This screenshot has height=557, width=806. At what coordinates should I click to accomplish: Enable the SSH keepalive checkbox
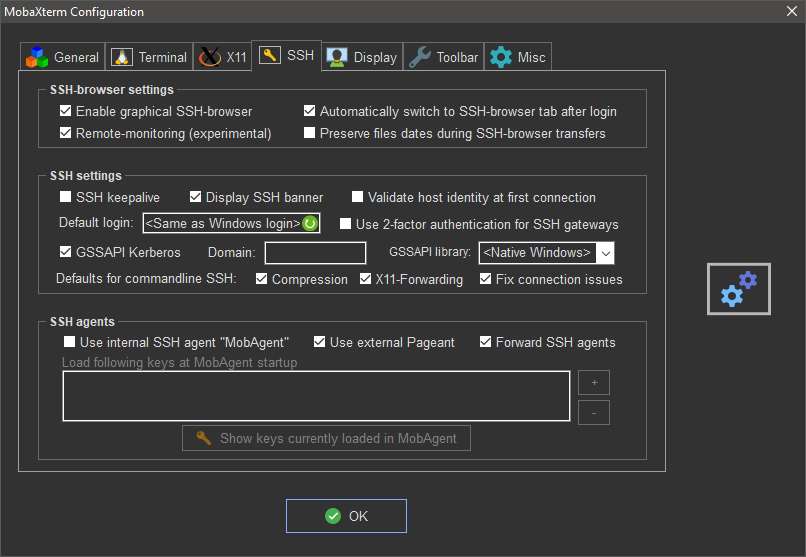pos(66,197)
